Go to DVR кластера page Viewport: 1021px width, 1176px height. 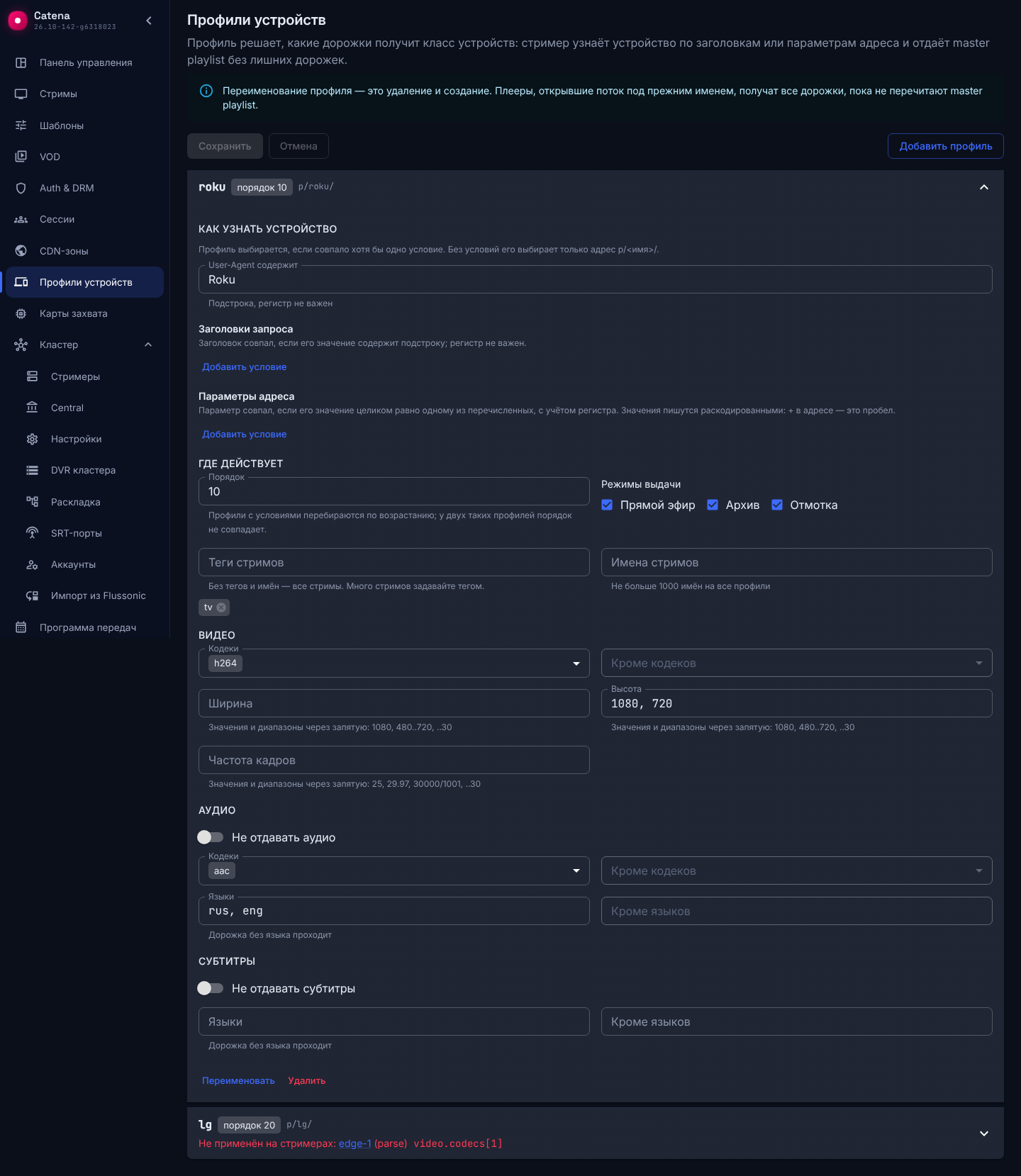(85, 470)
